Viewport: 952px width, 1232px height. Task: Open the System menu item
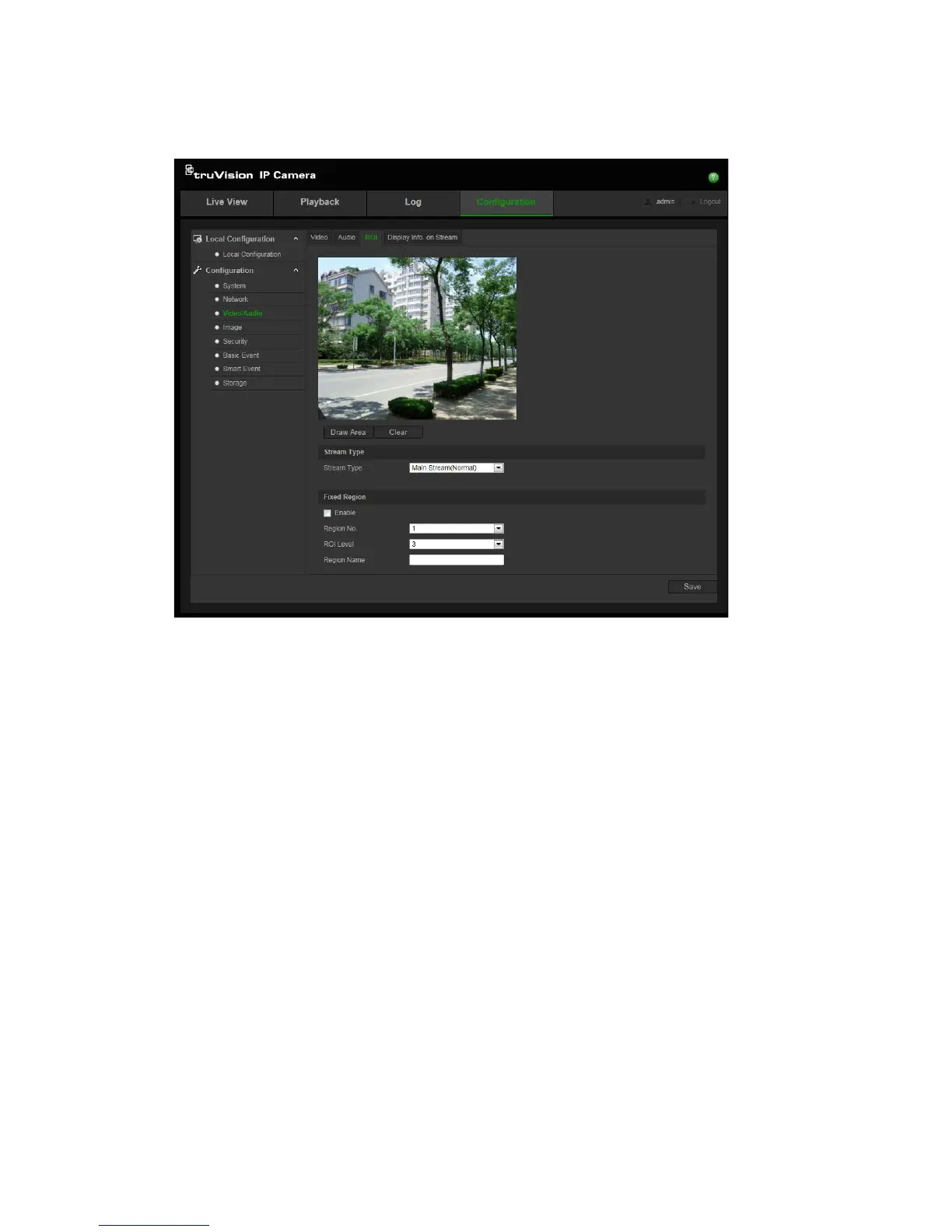tap(234, 285)
